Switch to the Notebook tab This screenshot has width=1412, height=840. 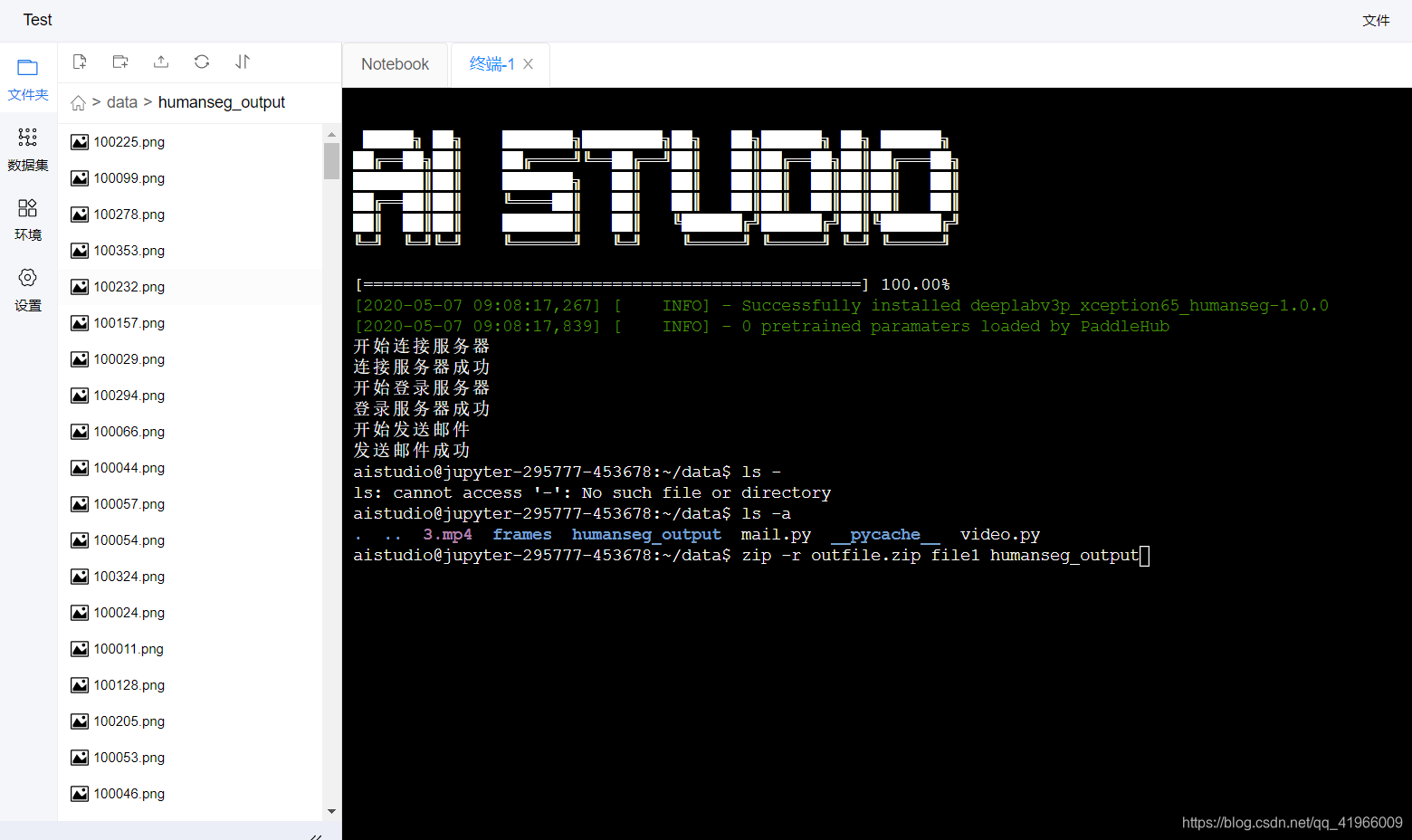click(x=395, y=64)
